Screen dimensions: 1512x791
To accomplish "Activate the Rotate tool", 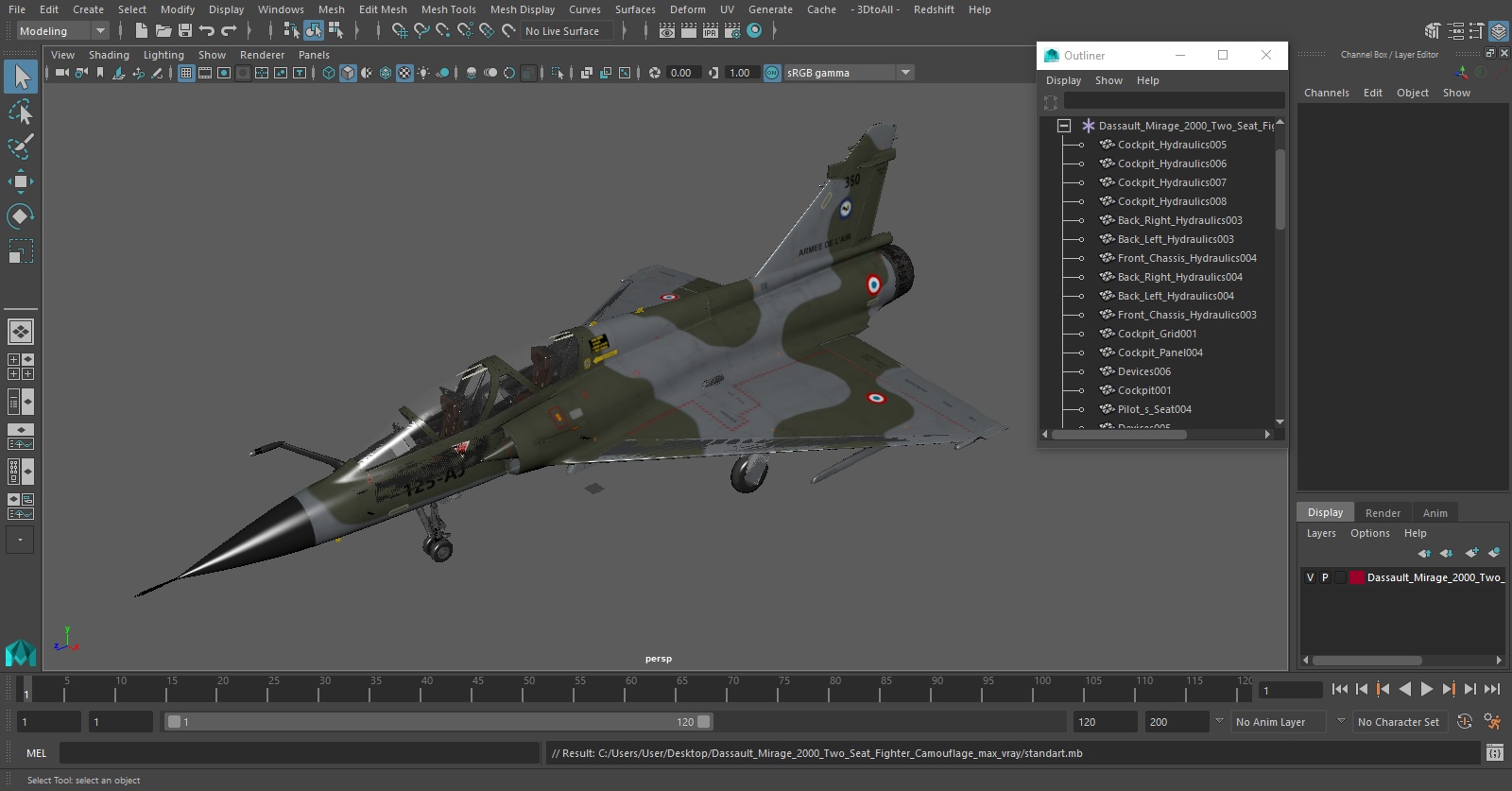I will point(21,216).
